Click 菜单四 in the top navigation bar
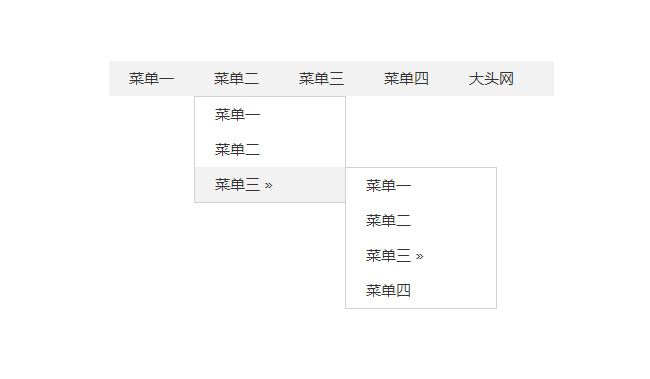This screenshot has width=650, height=379. click(x=406, y=79)
